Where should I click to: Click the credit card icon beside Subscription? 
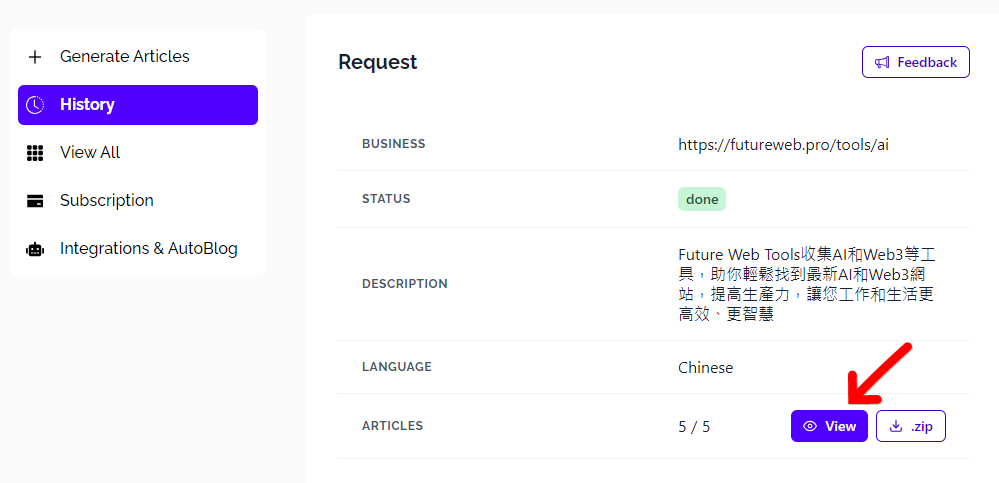pos(35,201)
